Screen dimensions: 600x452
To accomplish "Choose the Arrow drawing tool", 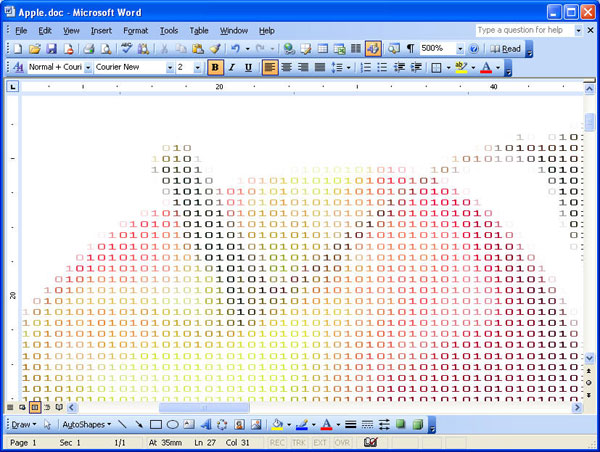I will pos(139,424).
